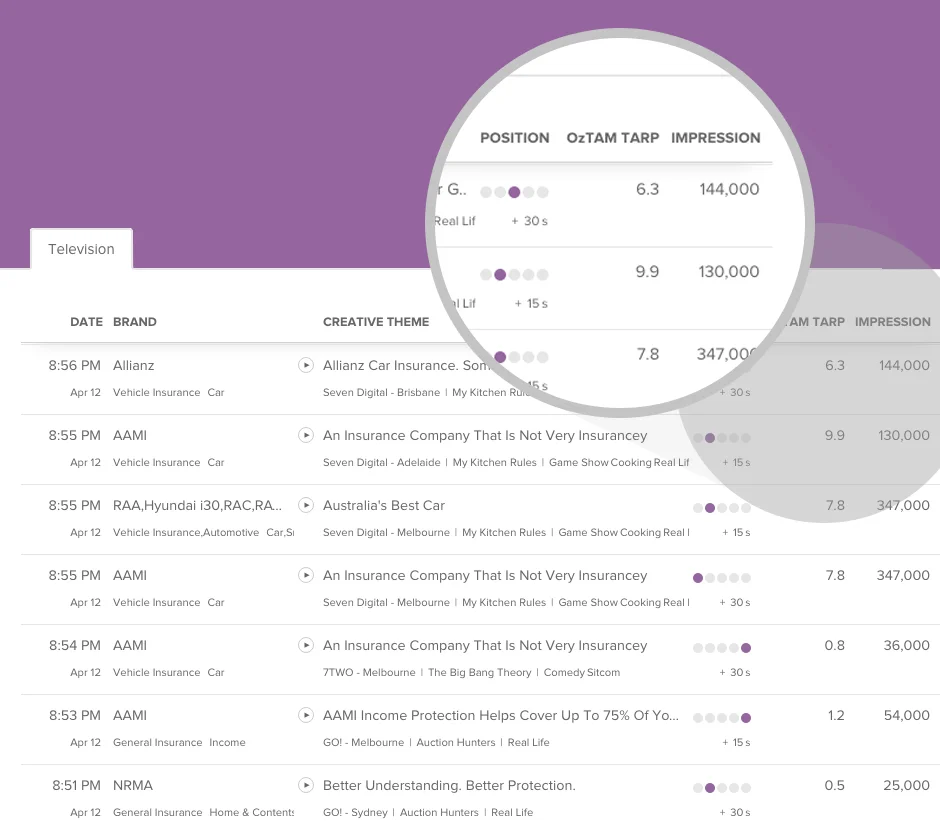The height and width of the screenshot is (827, 940).
Task: Click the 7TWO - Melbourne channel label
Action: [369, 672]
